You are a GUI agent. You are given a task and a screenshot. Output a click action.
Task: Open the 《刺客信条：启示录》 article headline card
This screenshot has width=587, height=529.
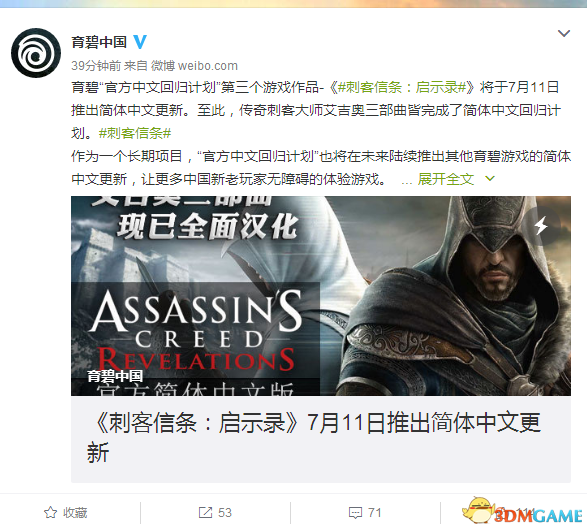pos(321,439)
